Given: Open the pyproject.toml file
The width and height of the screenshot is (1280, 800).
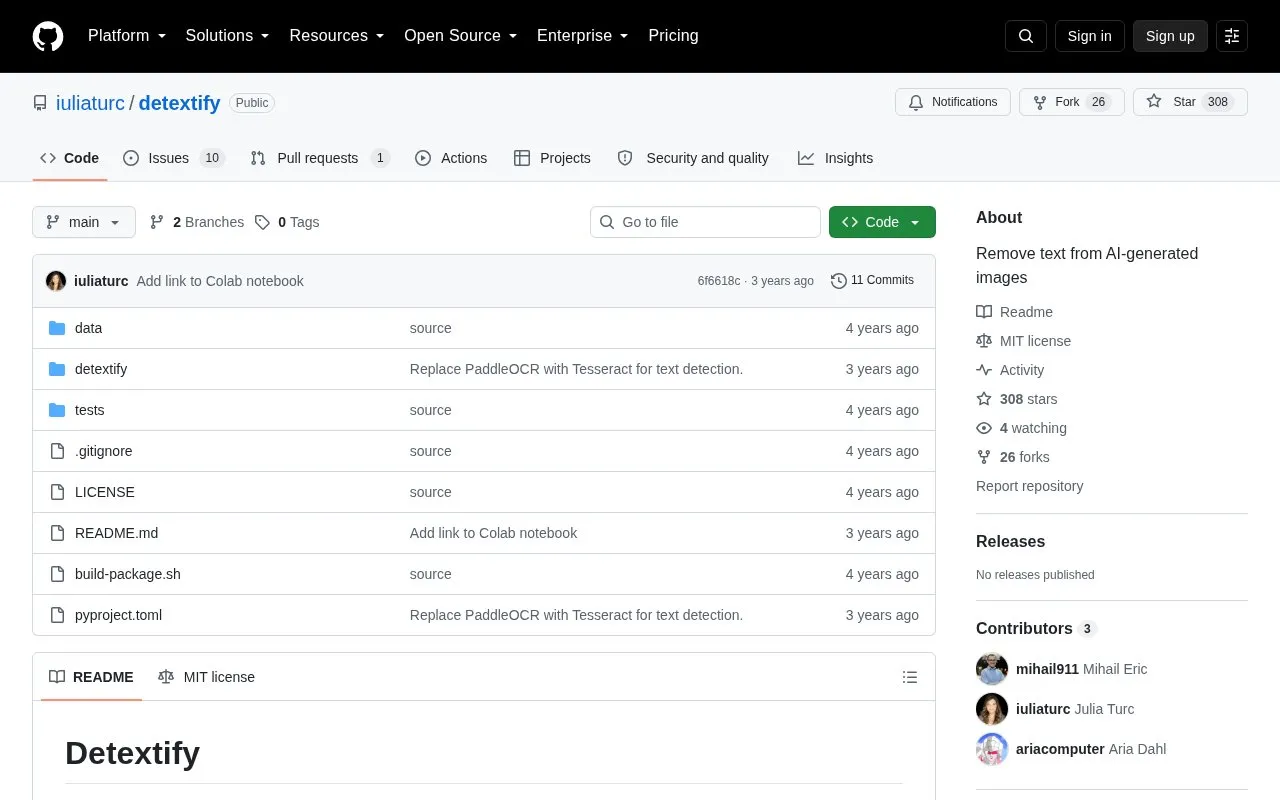Looking at the screenshot, I should coord(118,615).
